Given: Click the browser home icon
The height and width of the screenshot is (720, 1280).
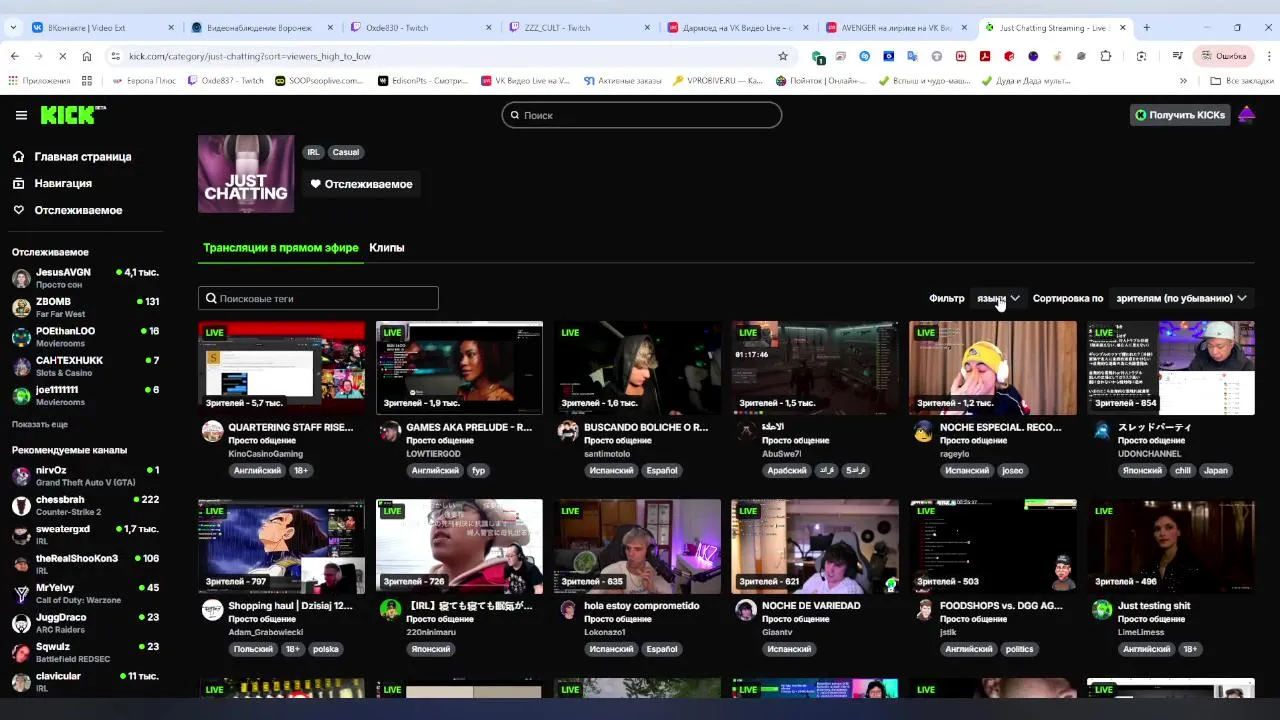Looking at the screenshot, I should (x=87, y=56).
